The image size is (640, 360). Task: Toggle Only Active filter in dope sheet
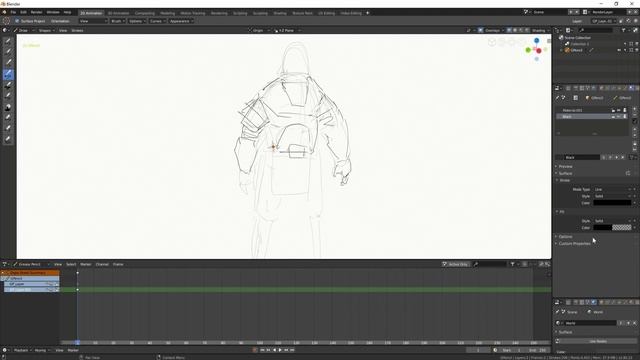[x=455, y=264]
